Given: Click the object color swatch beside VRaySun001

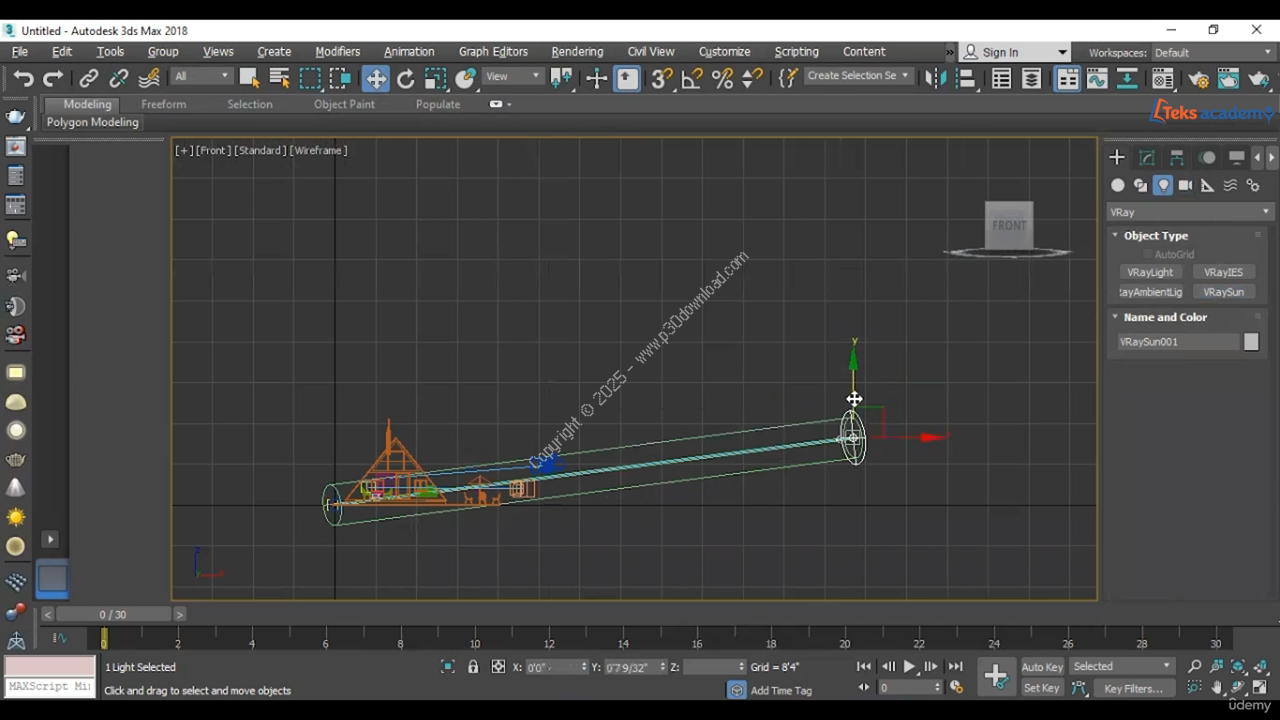Looking at the screenshot, I should pyautogui.click(x=1251, y=342).
